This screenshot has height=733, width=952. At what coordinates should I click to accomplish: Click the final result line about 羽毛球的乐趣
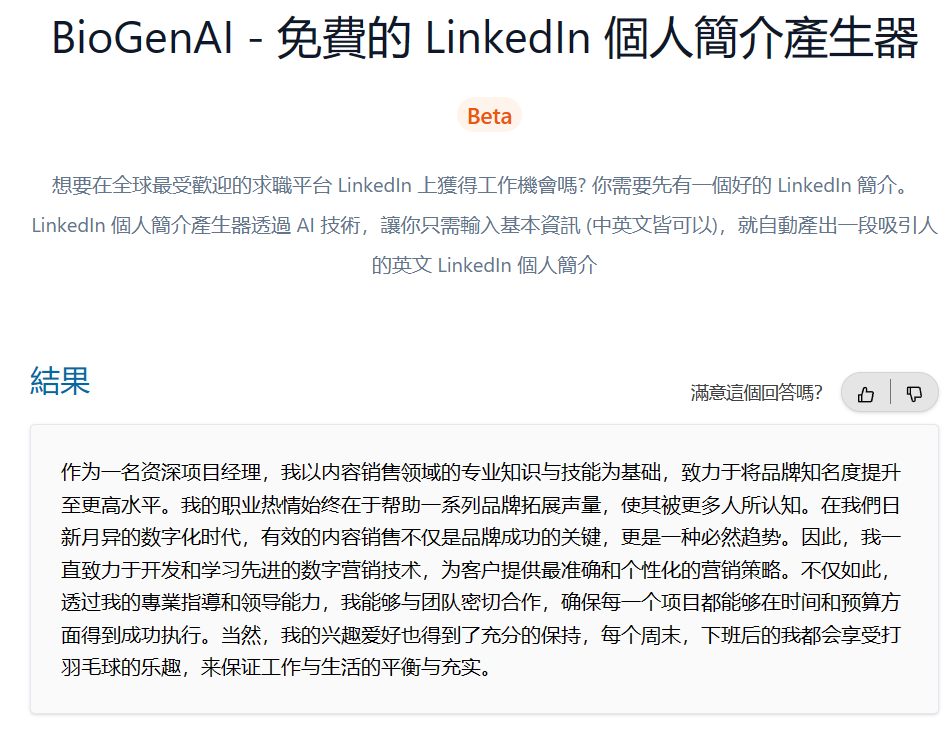[x=276, y=667]
